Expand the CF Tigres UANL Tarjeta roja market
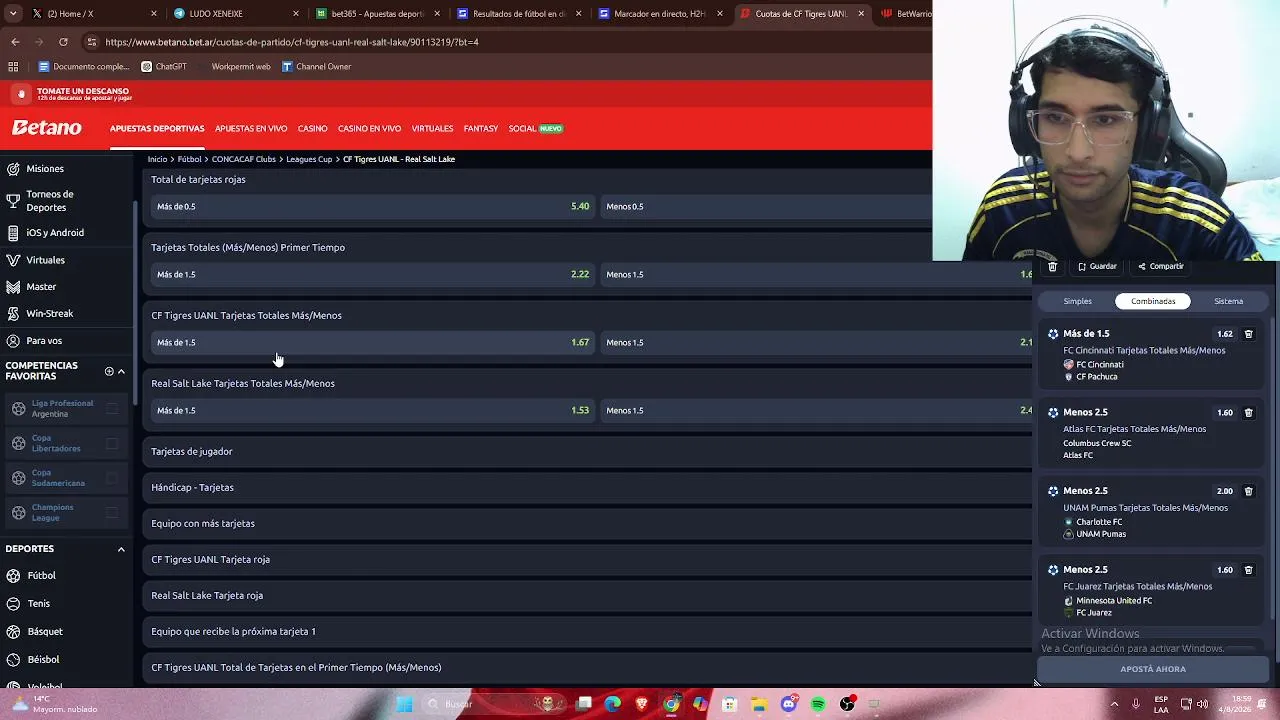The image size is (1280, 720). pyautogui.click(x=588, y=559)
